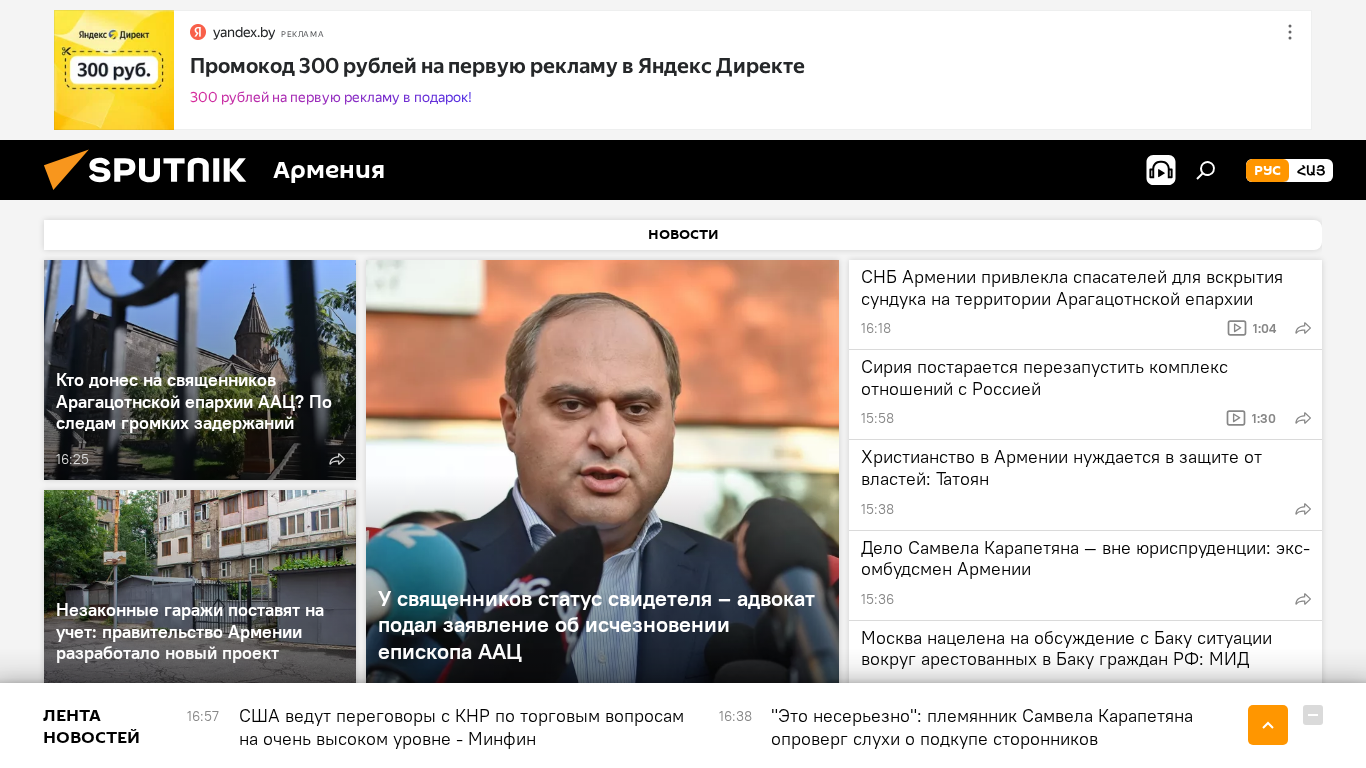Viewport: 1366px width, 768px height.
Task: Share the article posted at 16:18
Action: click(1303, 328)
